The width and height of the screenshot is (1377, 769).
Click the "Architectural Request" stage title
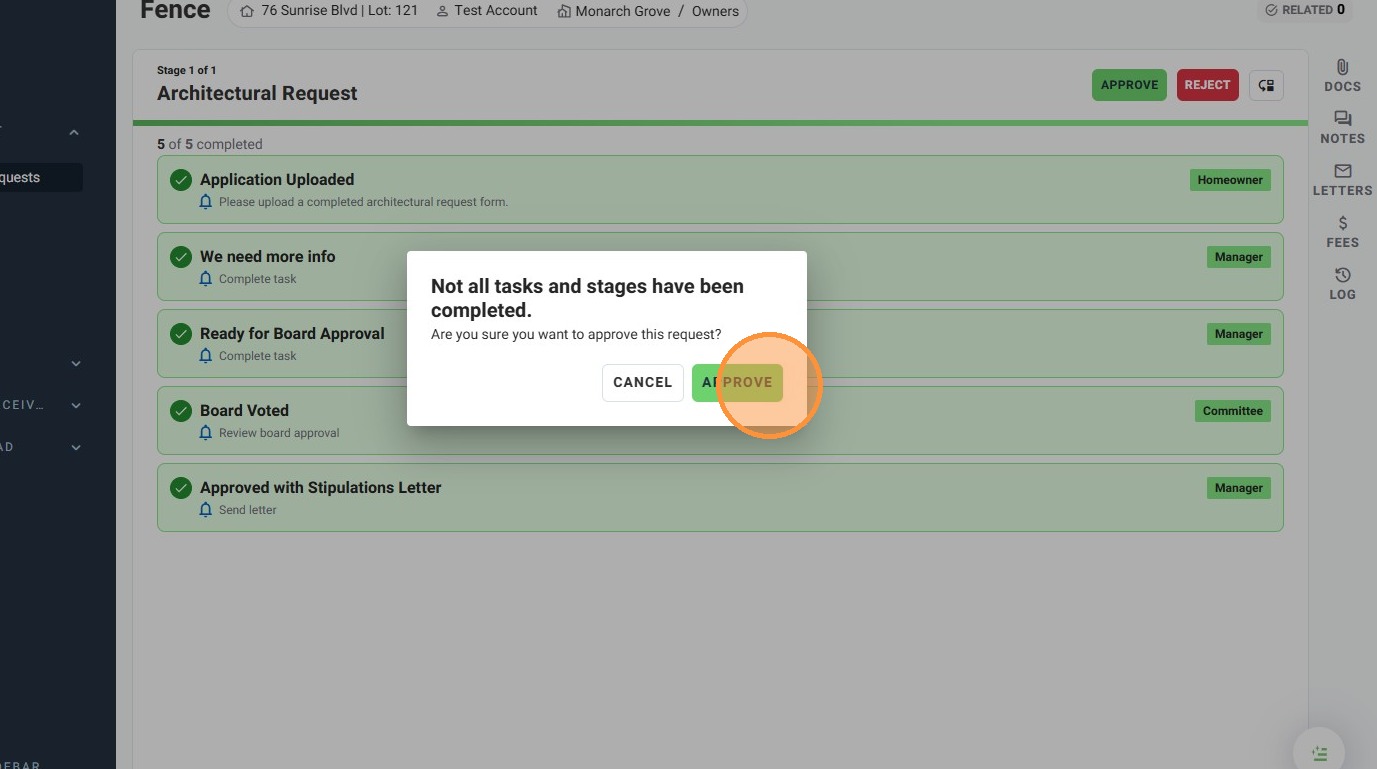(x=257, y=93)
